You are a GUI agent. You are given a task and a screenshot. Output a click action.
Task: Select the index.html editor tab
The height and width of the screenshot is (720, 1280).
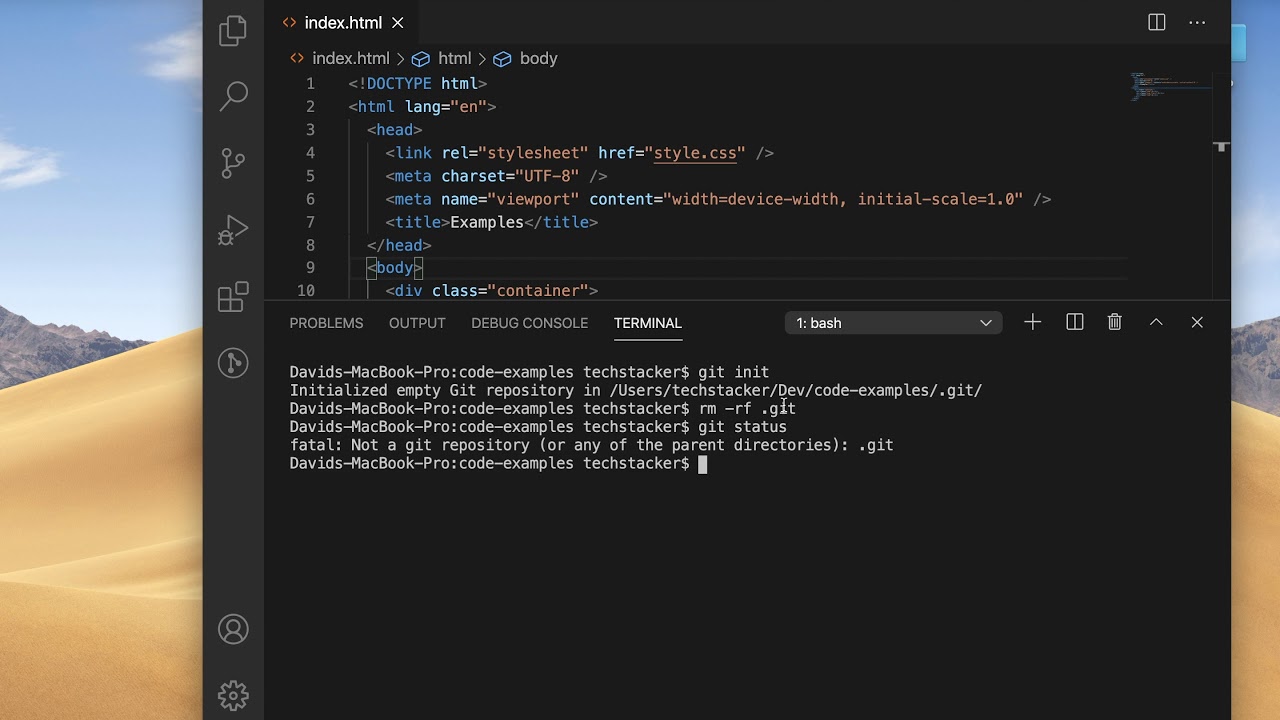point(343,22)
